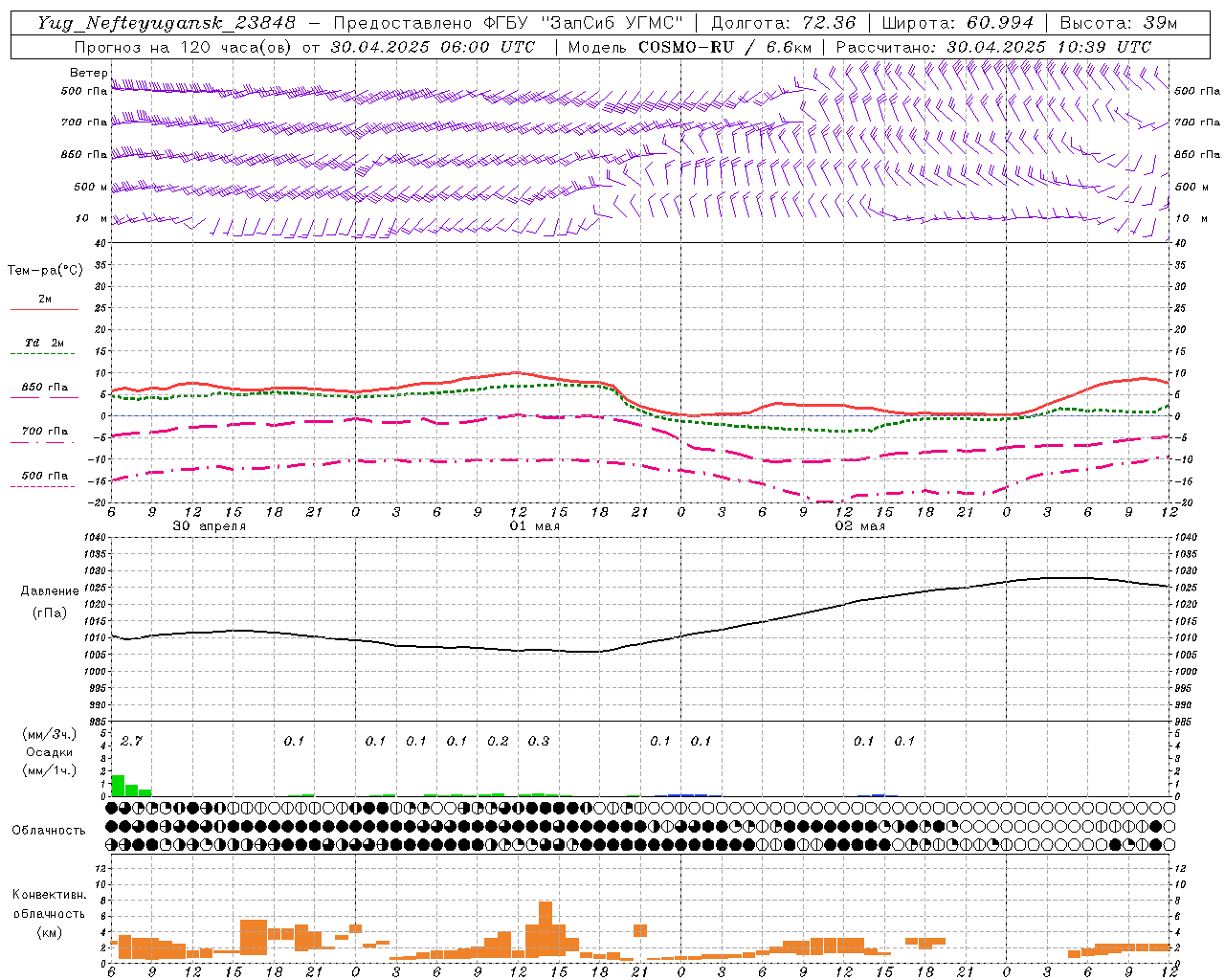1225x980 pixels.
Task: Click the station title Yug_Nefteyugansk_23848
Action: 167,23
